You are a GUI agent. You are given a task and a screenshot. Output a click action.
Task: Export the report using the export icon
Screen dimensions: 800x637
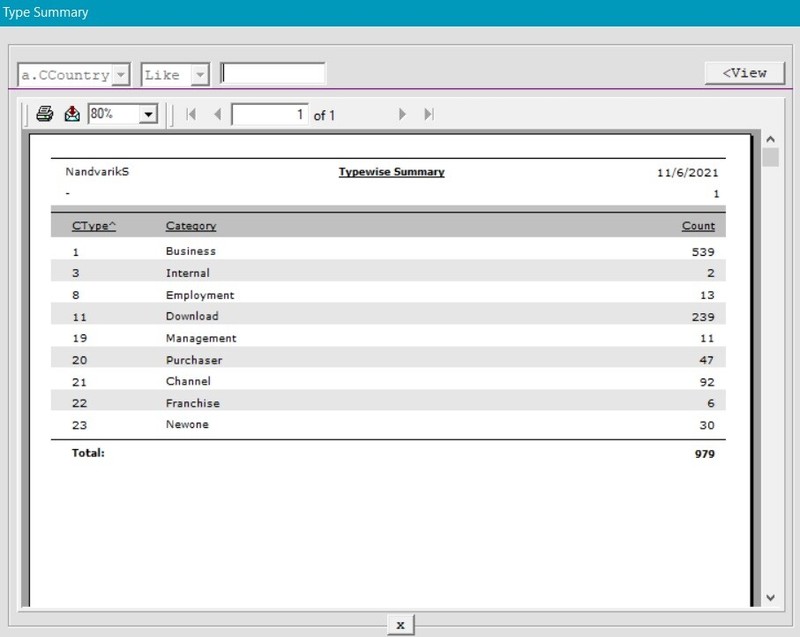pos(72,114)
